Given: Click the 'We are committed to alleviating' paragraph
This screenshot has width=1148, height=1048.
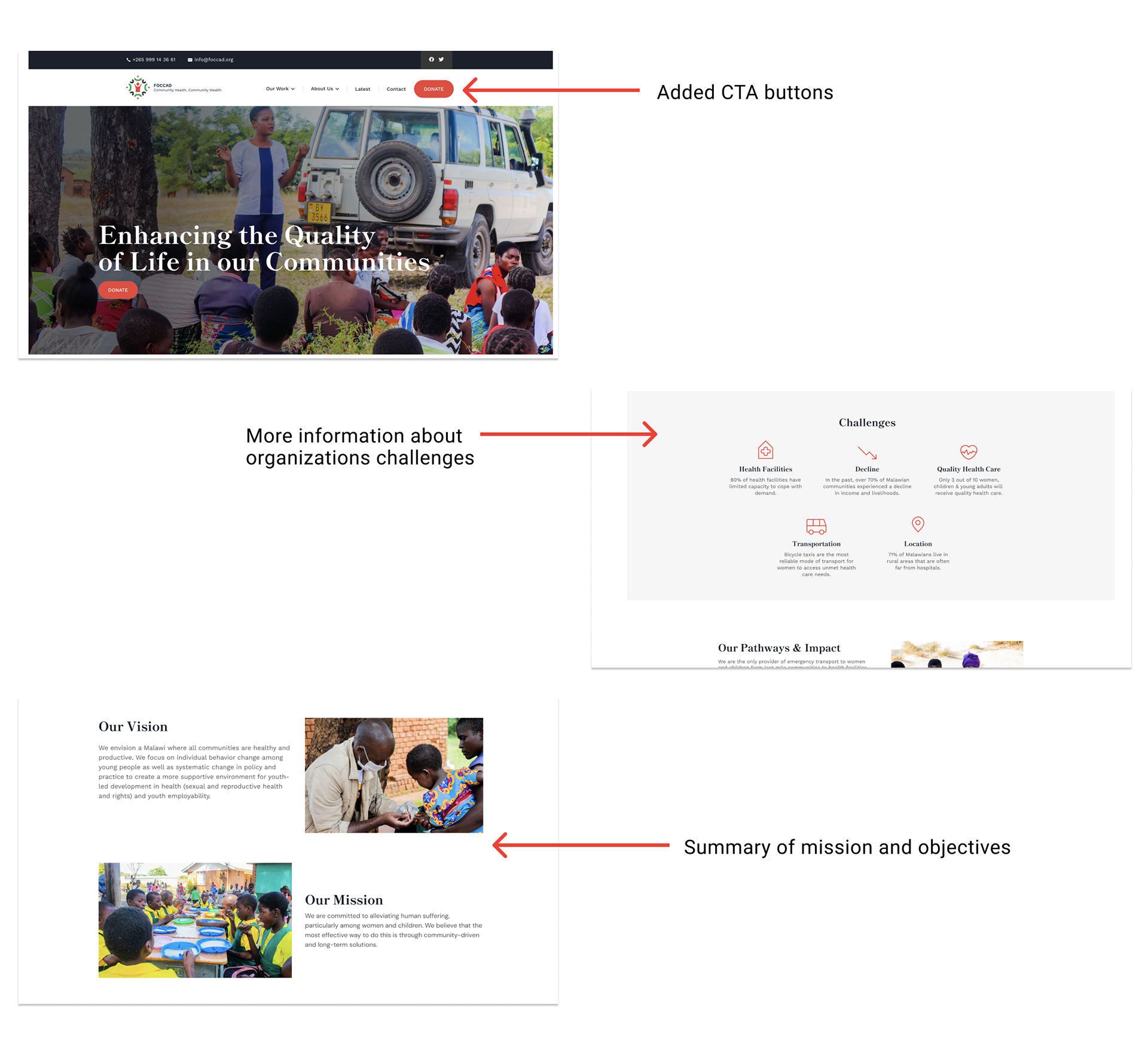Looking at the screenshot, I should tap(393, 930).
